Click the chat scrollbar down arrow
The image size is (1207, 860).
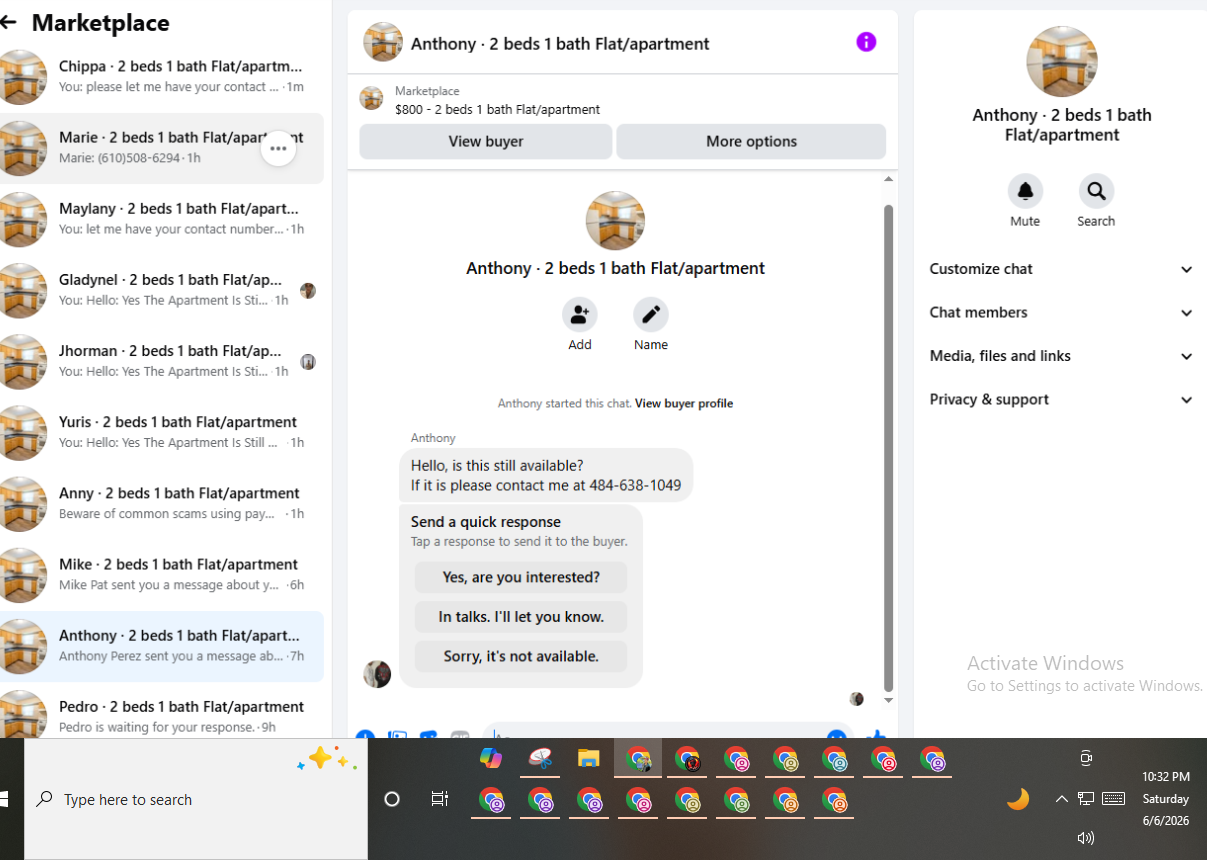click(x=888, y=701)
